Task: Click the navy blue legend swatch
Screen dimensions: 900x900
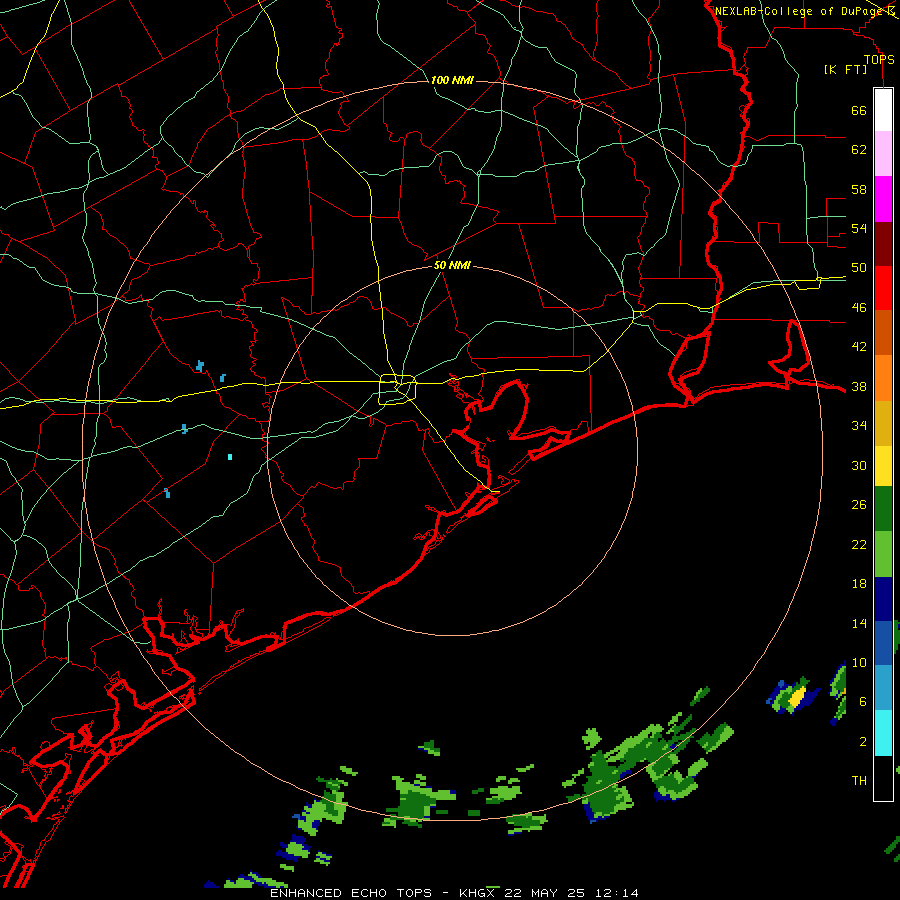Action: 883,599
